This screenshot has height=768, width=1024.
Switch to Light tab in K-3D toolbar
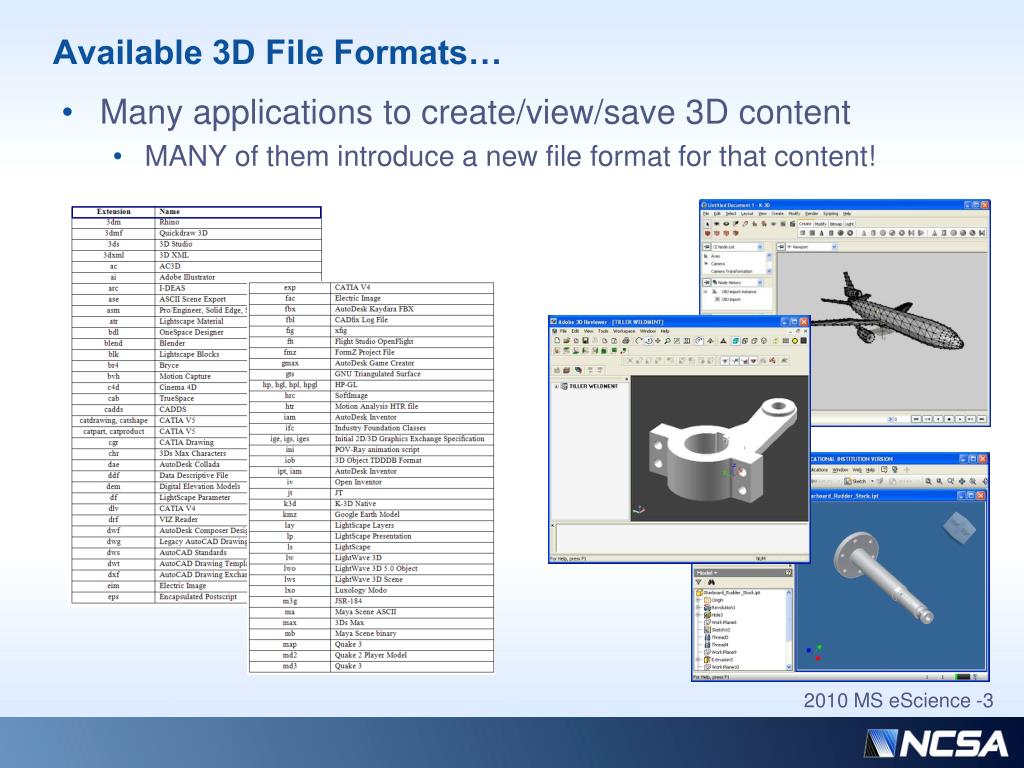850,223
